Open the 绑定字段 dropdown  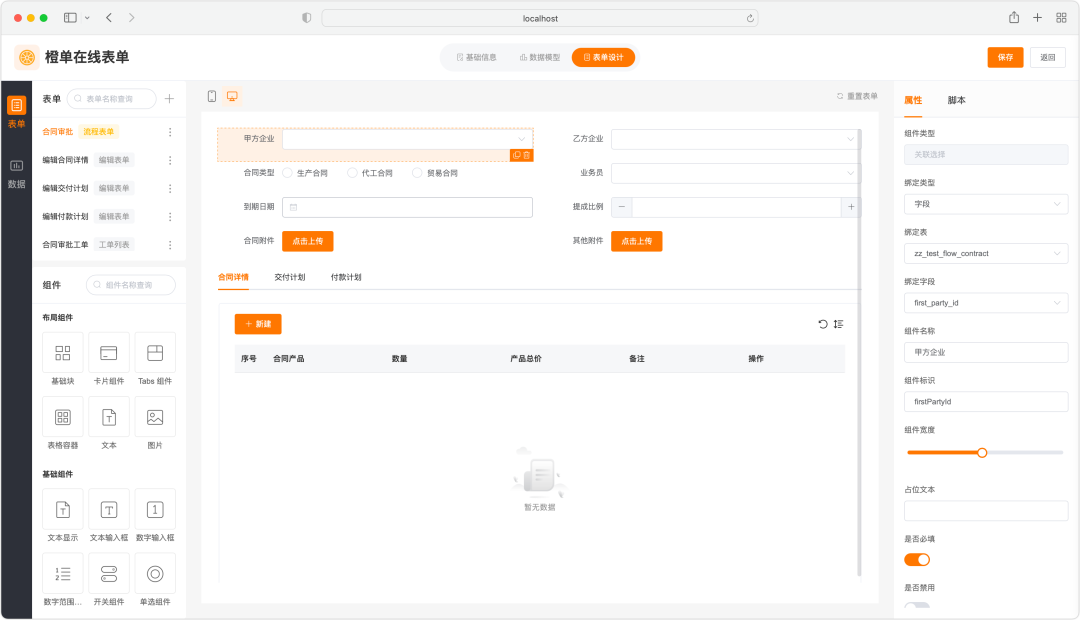(x=986, y=303)
